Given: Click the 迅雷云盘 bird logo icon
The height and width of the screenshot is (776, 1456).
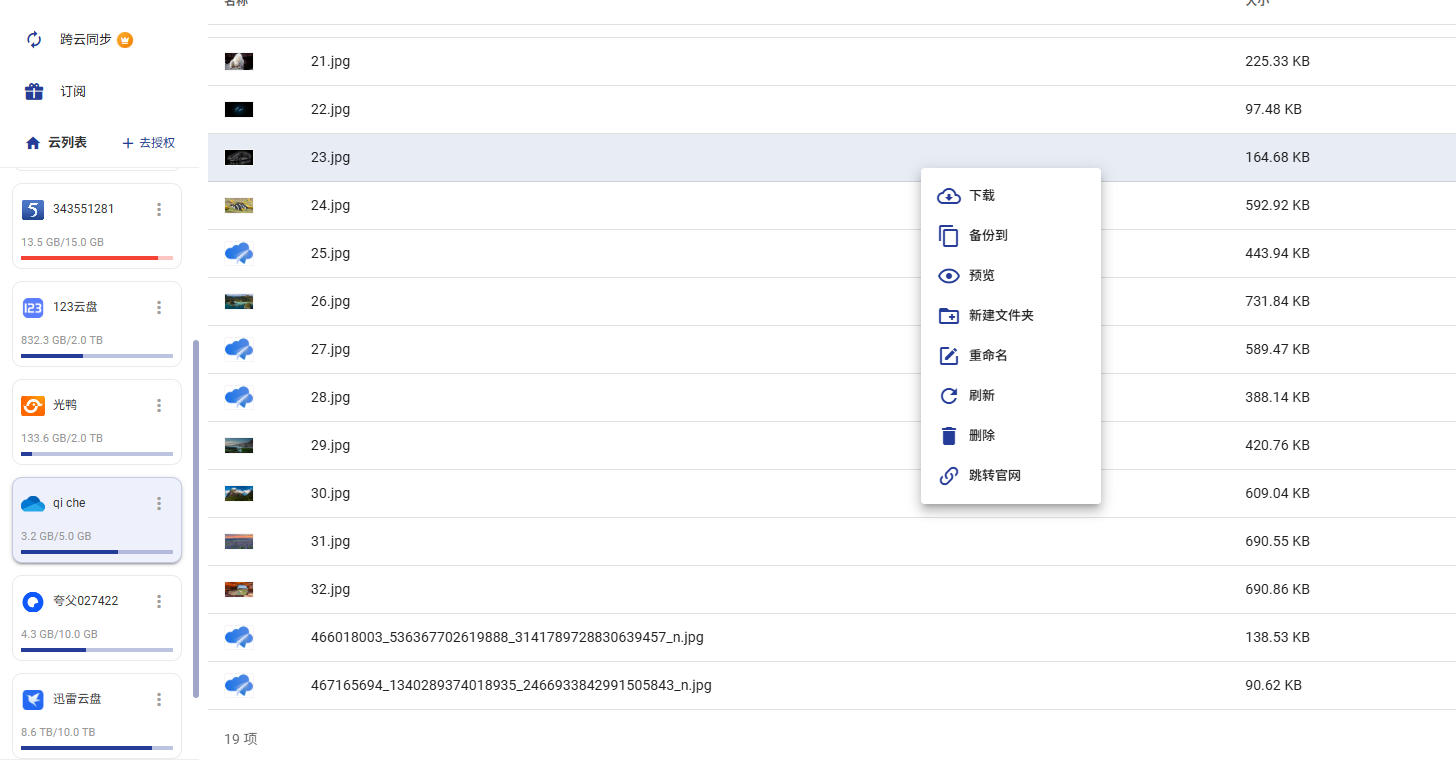Looking at the screenshot, I should click(x=33, y=699).
